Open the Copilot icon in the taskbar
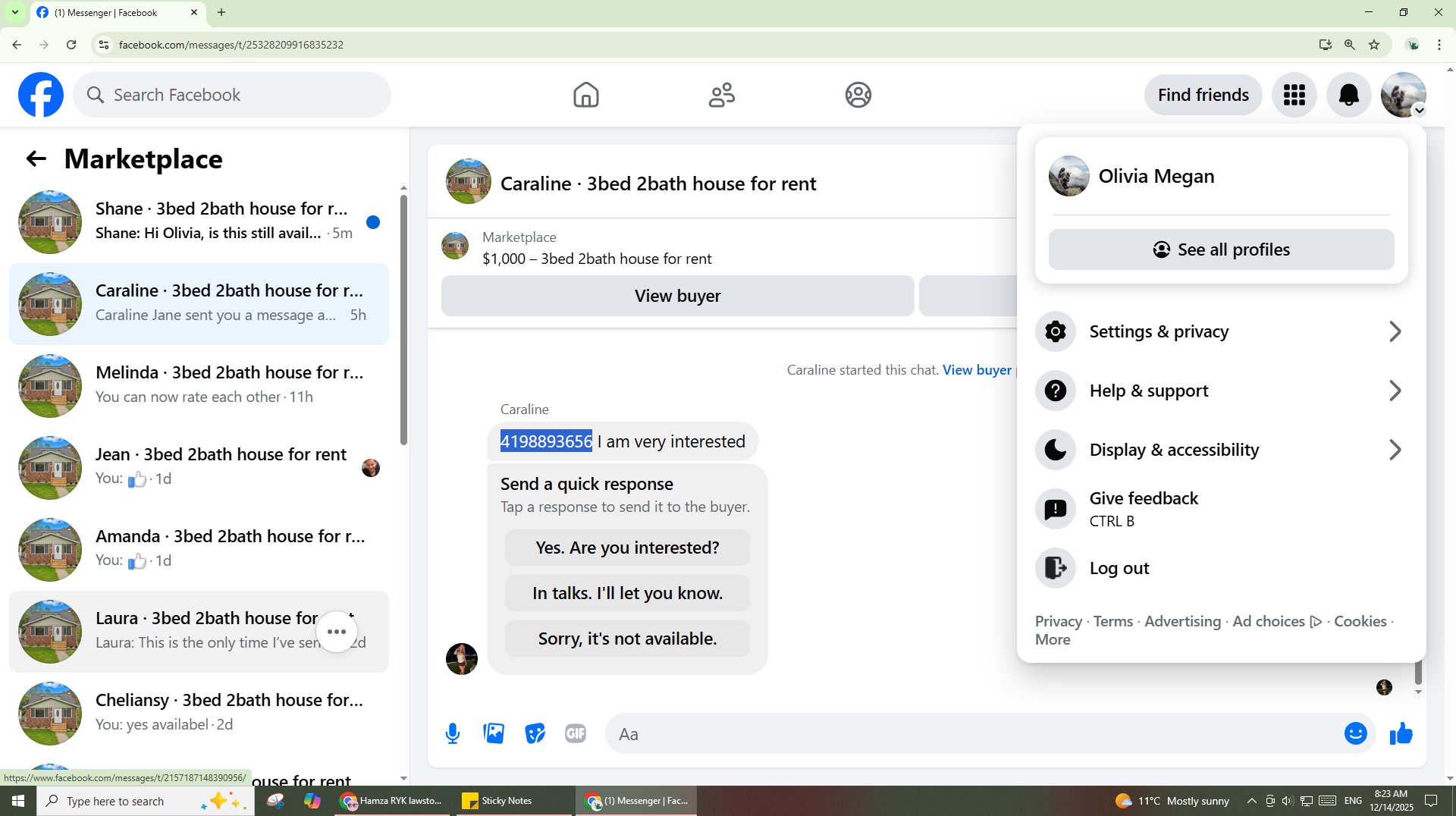Viewport: 1456px width, 816px height. tap(312, 801)
